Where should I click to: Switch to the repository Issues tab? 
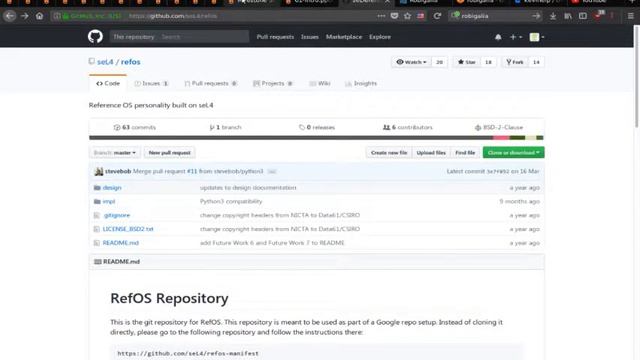(x=151, y=83)
